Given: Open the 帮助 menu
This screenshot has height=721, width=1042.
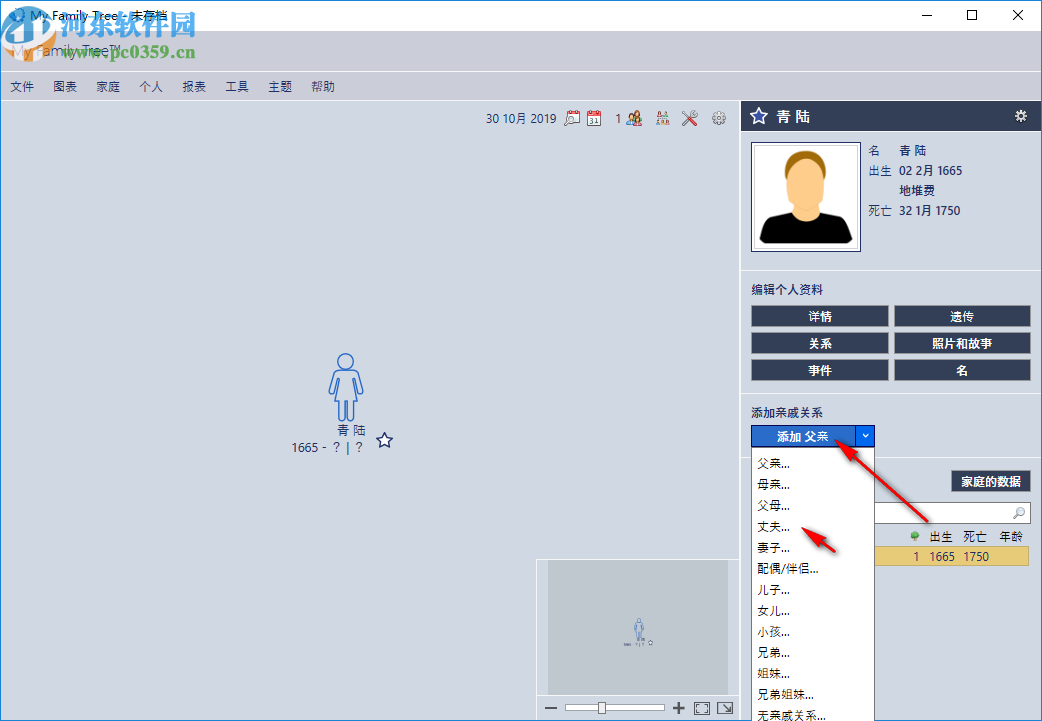Looking at the screenshot, I should 323,87.
